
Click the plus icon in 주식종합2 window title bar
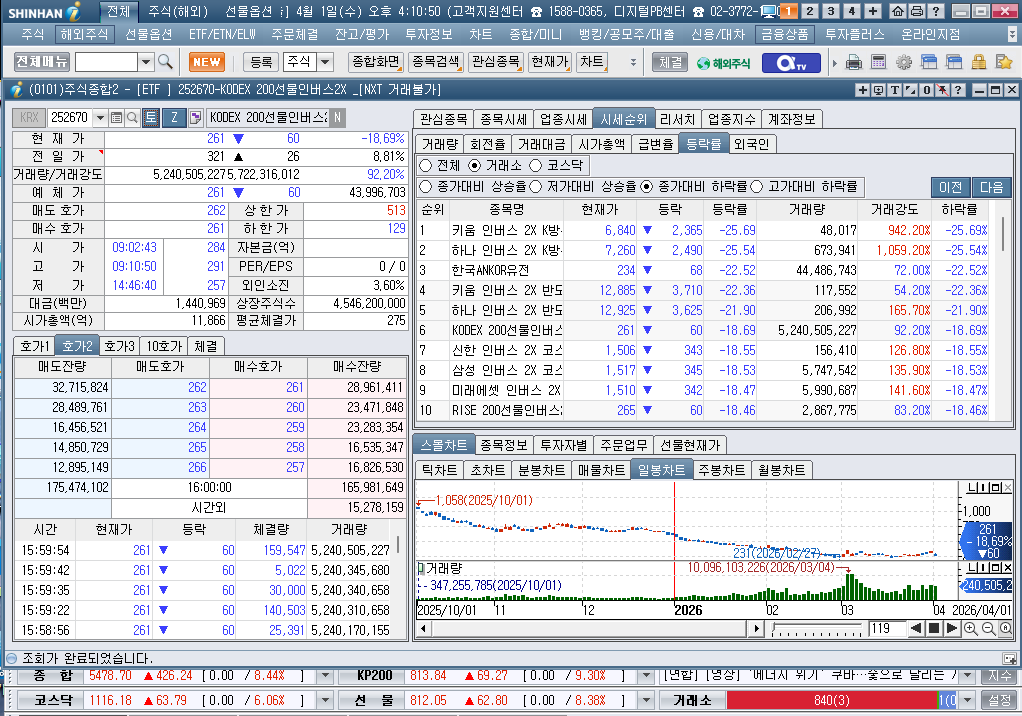[863, 90]
